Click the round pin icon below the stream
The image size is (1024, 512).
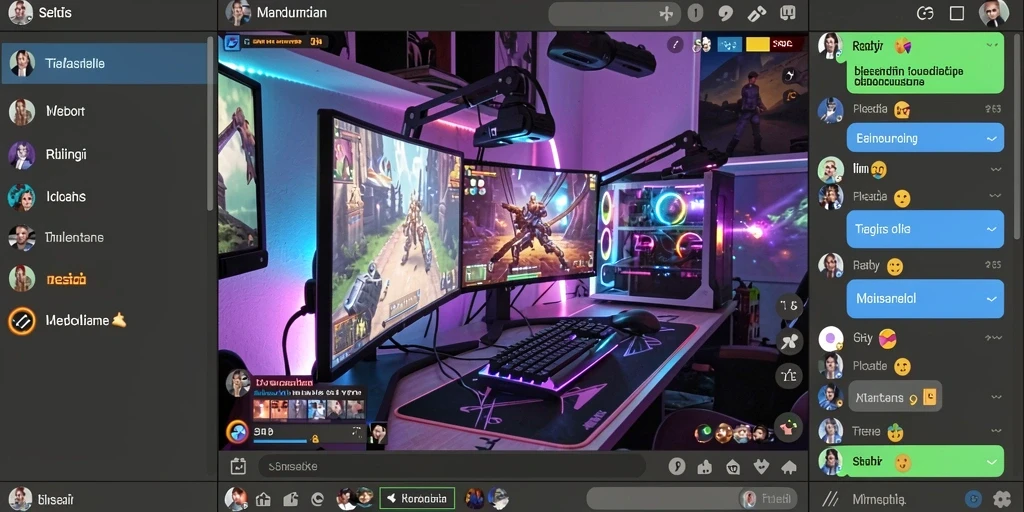[677, 466]
